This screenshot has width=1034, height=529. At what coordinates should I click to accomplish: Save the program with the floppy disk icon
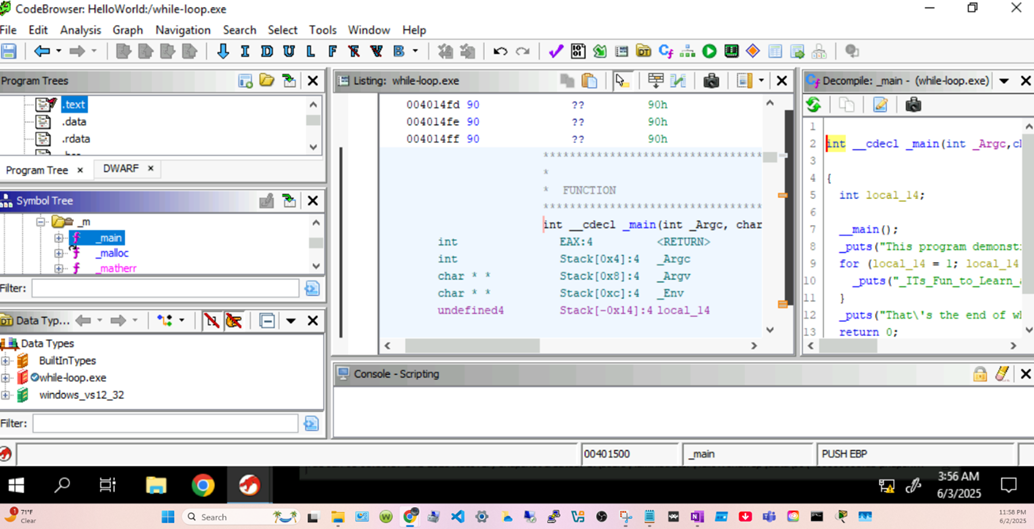coord(8,51)
